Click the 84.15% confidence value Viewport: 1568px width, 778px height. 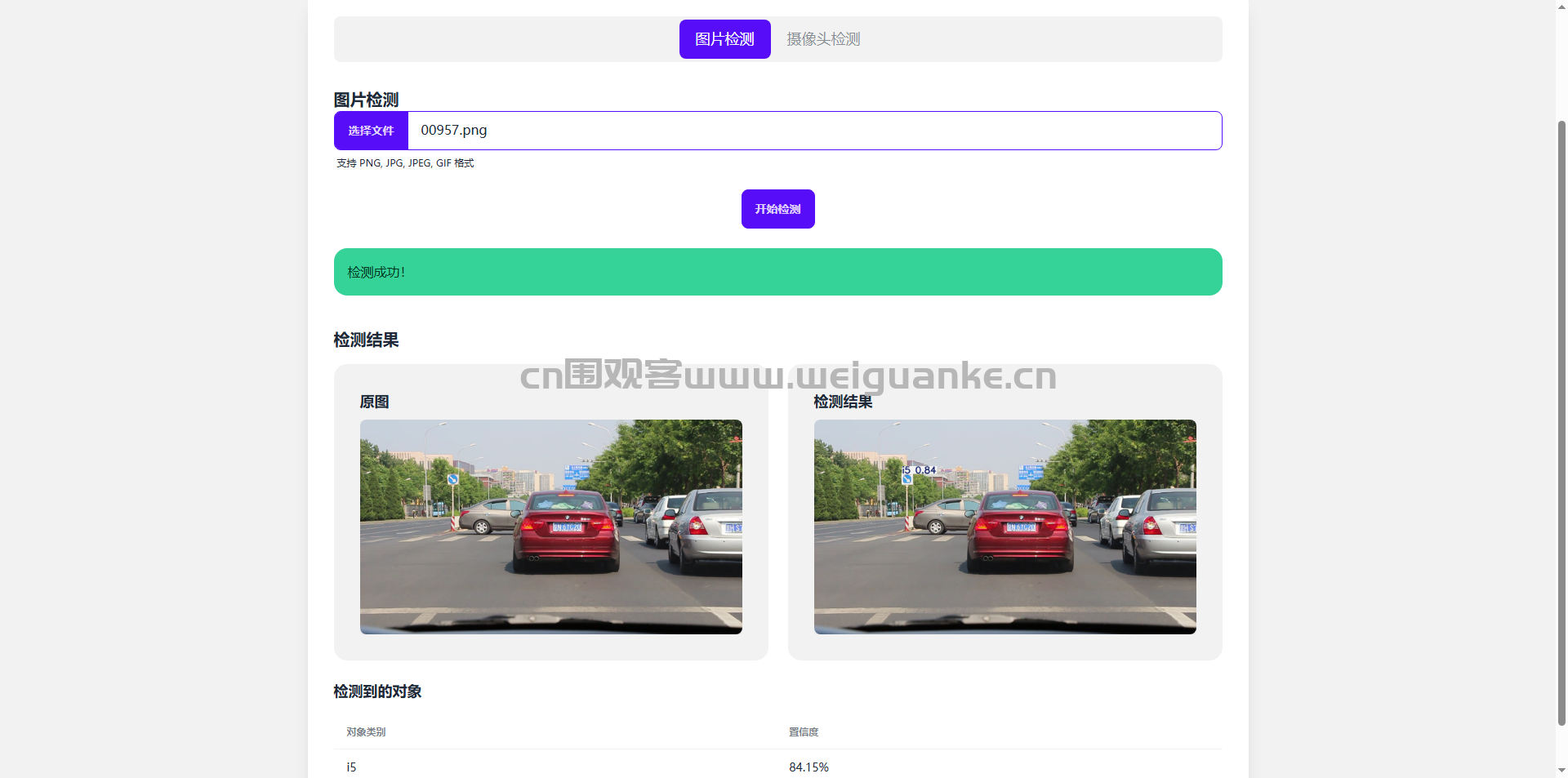click(808, 767)
